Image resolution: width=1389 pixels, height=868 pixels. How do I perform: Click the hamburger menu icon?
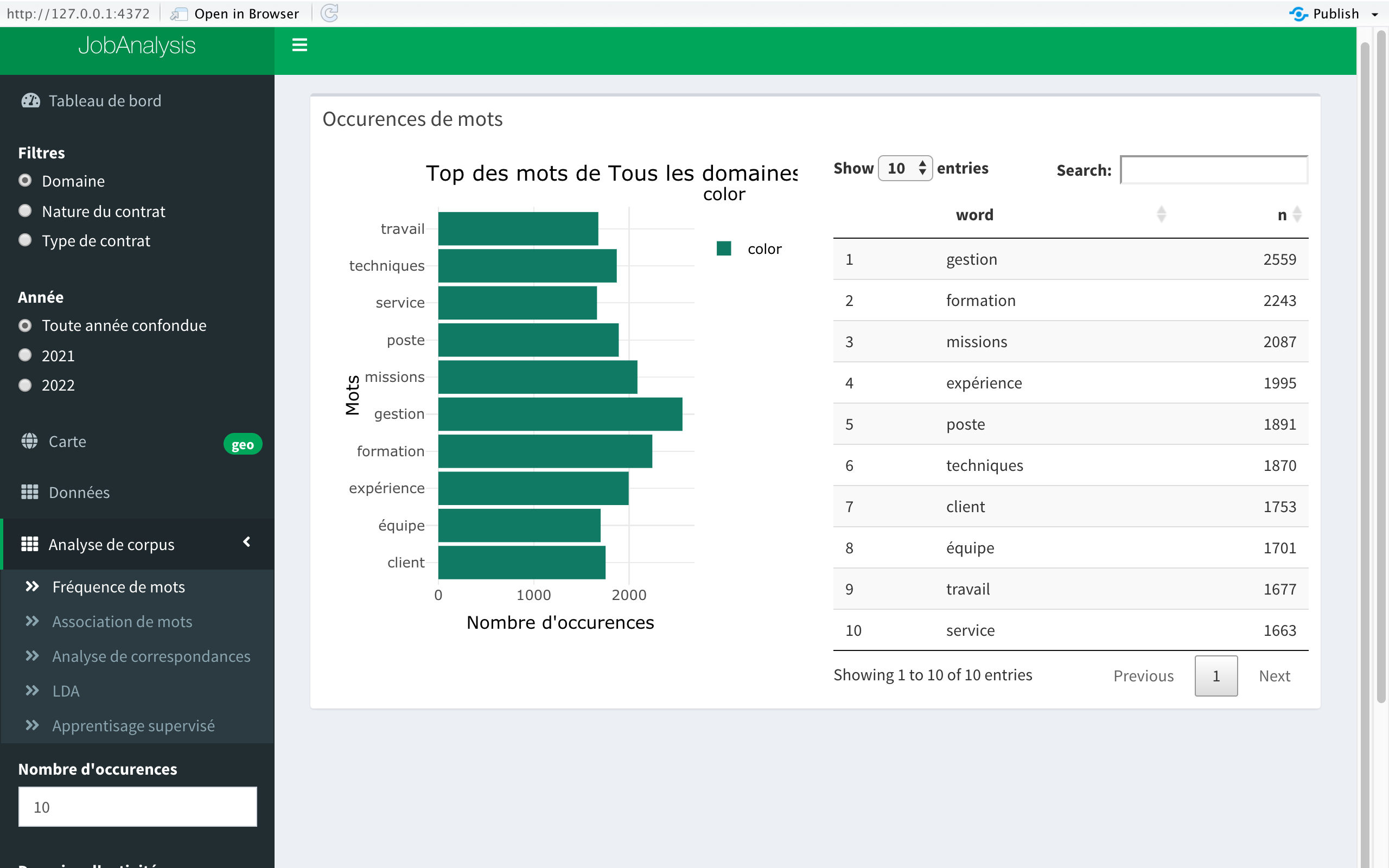tap(299, 45)
